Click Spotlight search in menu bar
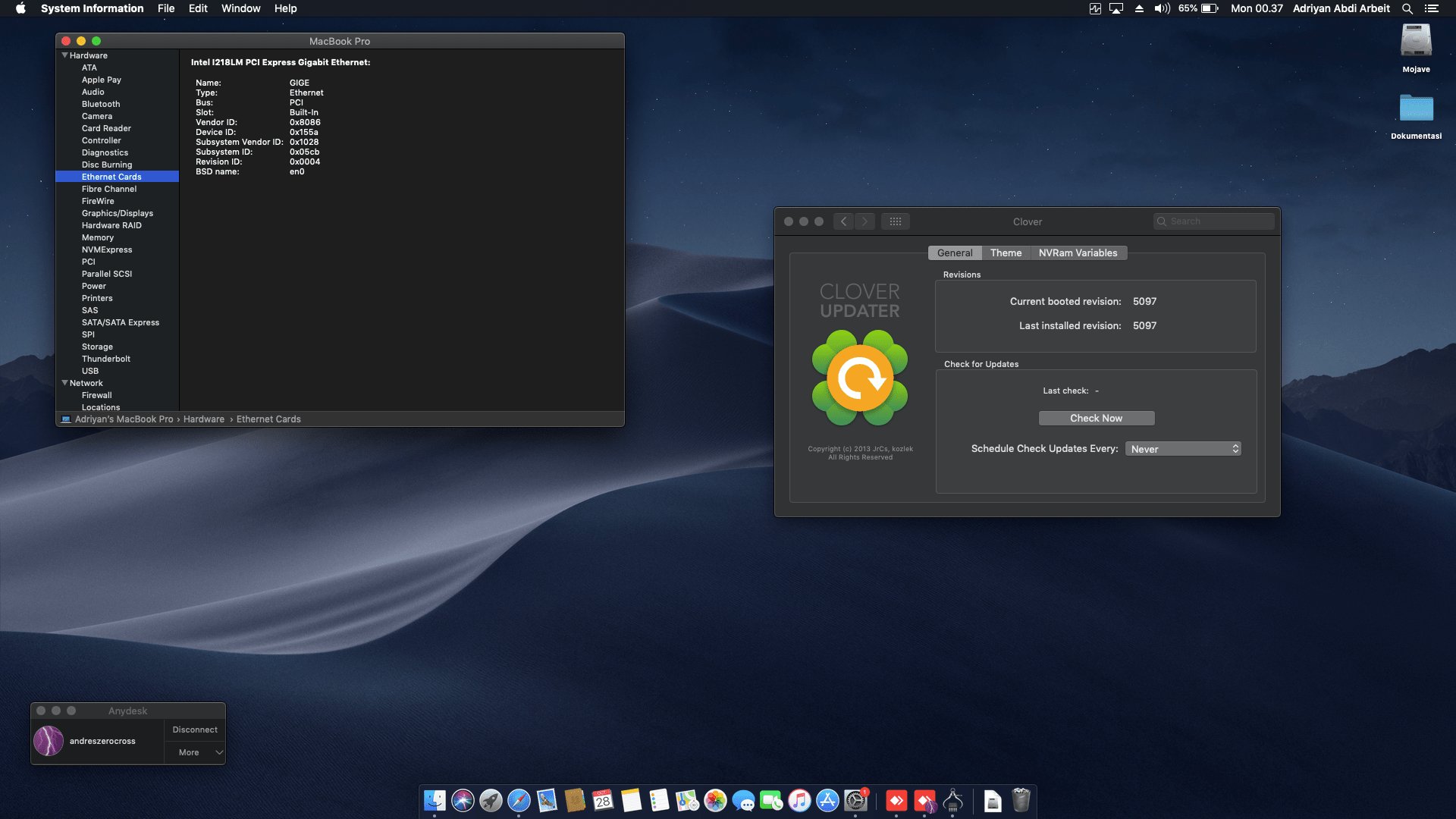This screenshot has height=819, width=1456. pyautogui.click(x=1407, y=8)
